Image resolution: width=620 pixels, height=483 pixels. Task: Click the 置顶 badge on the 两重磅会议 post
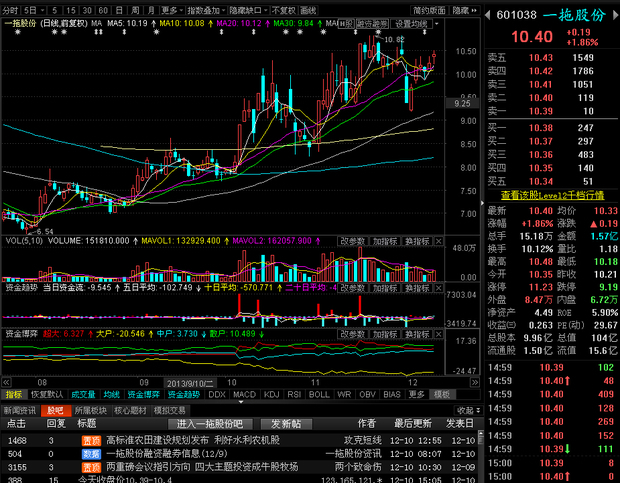tap(91, 467)
